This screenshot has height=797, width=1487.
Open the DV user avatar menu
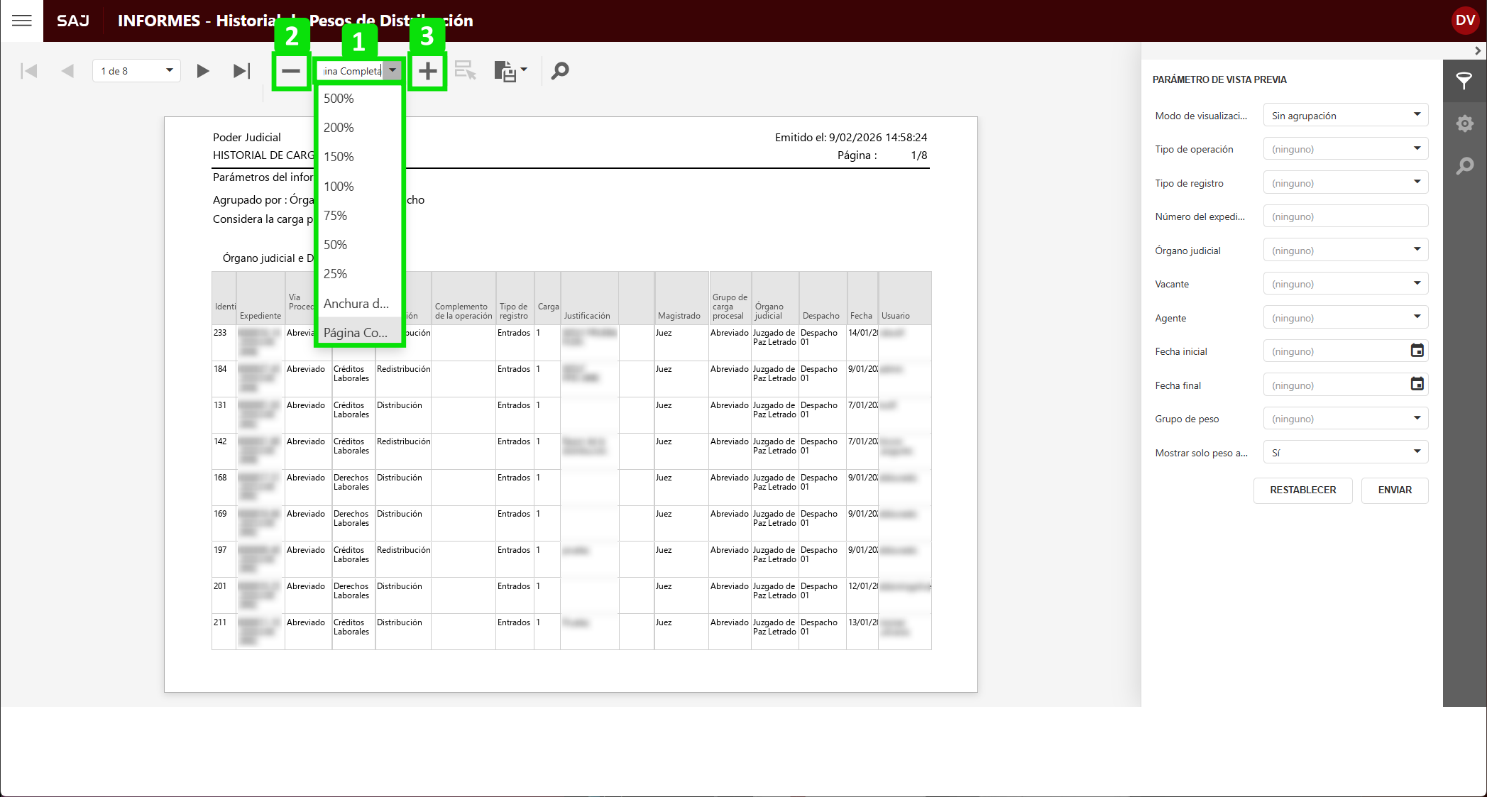[1465, 21]
